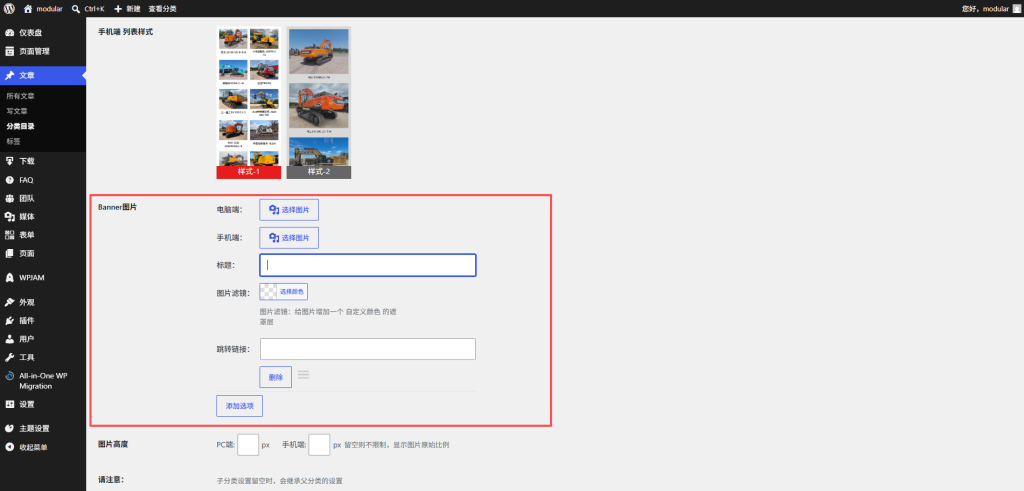Click the All-in-One WP Migration icon
This screenshot has width=1024, height=491.
pyautogui.click(x=9, y=376)
